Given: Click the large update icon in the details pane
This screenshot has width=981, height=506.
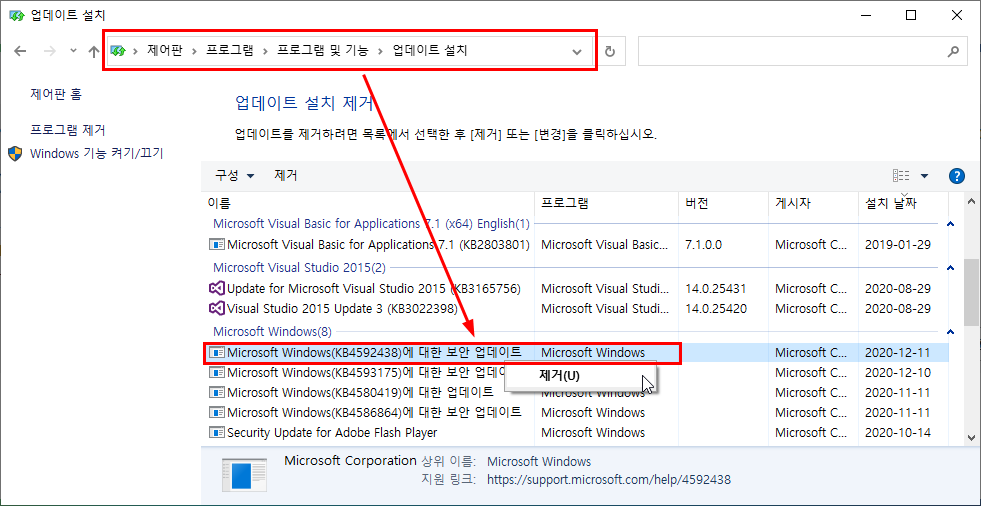Looking at the screenshot, I should (245, 476).
